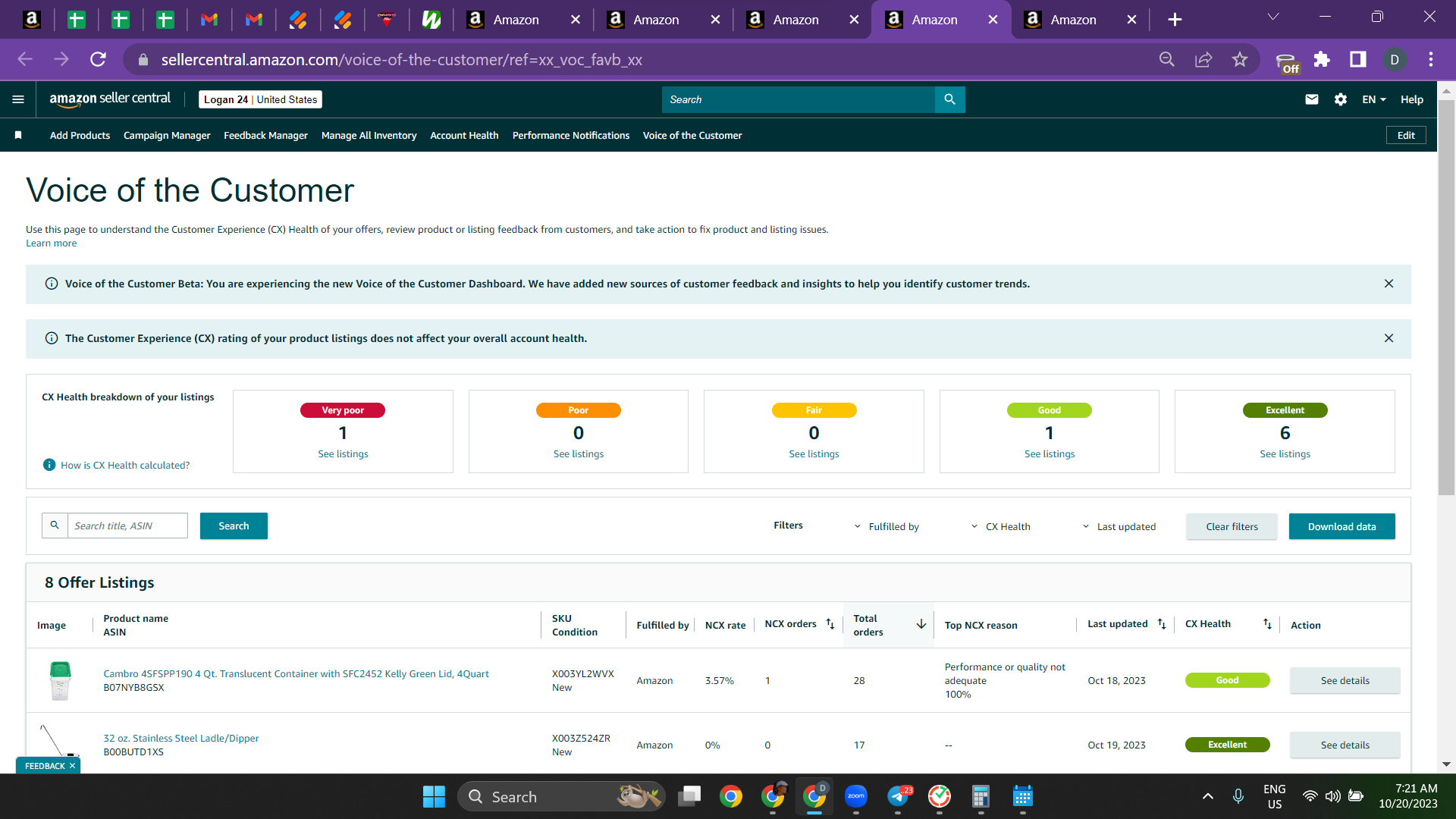Bookmark this page with the star icon

(x=1240, y=59)
